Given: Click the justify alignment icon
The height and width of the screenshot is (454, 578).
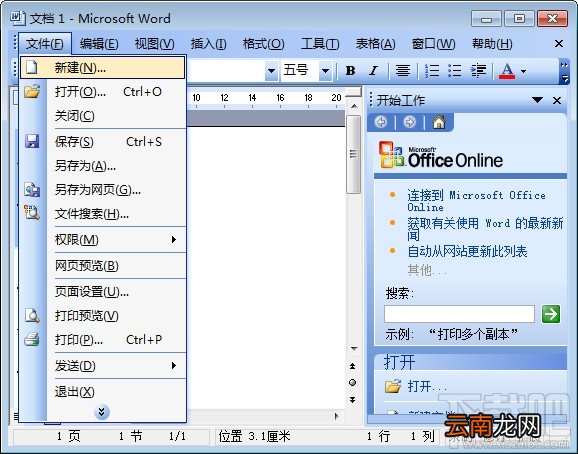Looking at the screenshot, I should (403, 70).
